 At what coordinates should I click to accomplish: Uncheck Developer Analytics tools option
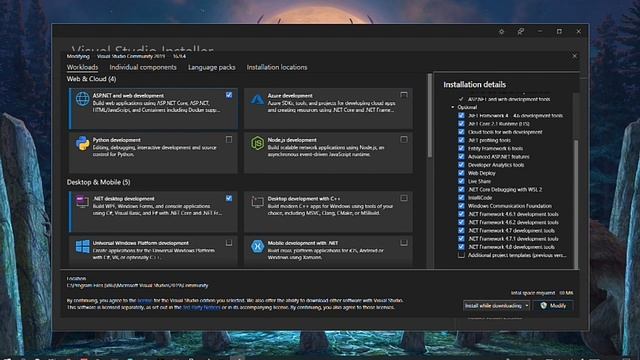click(x=461, y=164)
